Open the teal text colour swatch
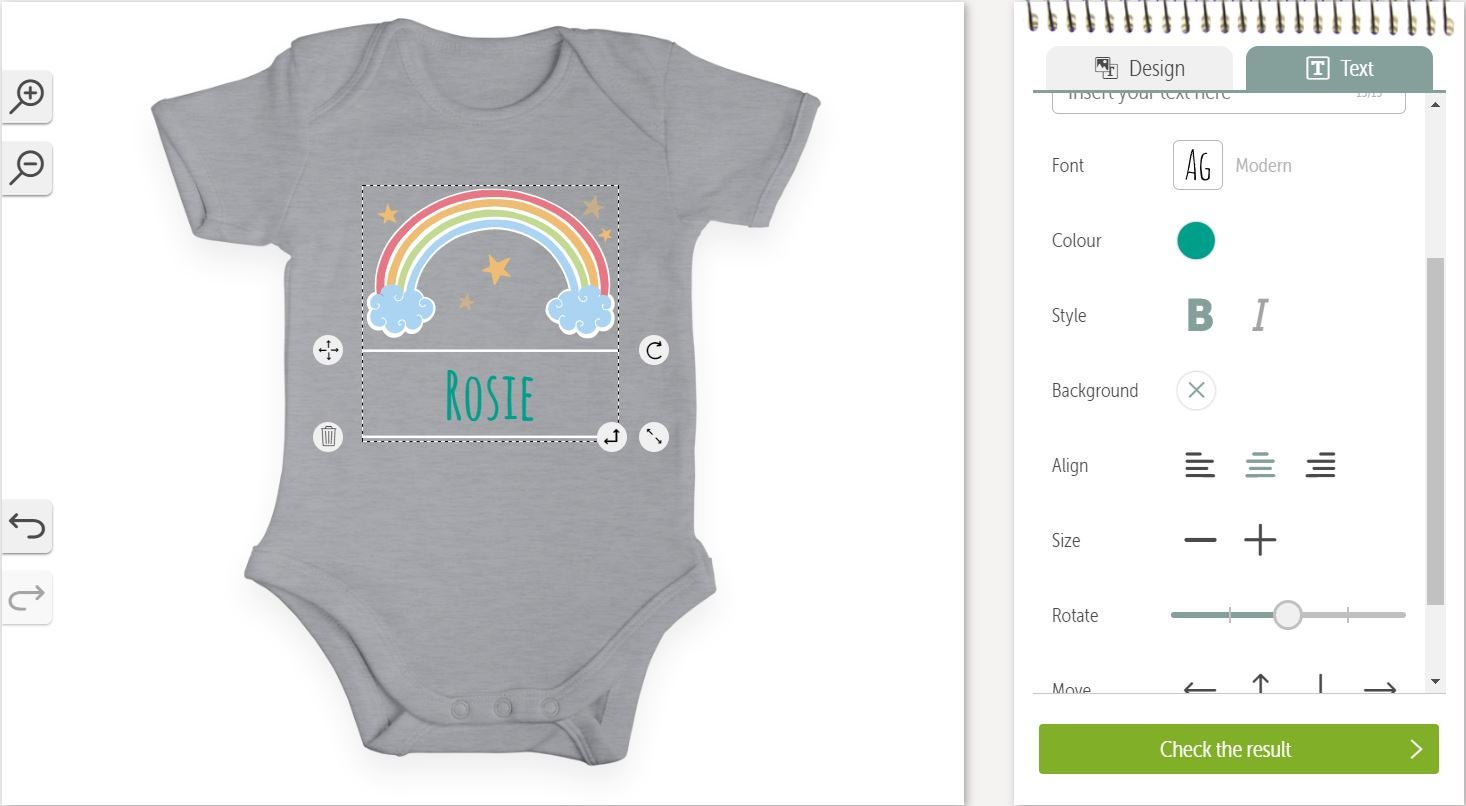The width and height of the screenshot is (1466, 806). (x=1196, y=241)
